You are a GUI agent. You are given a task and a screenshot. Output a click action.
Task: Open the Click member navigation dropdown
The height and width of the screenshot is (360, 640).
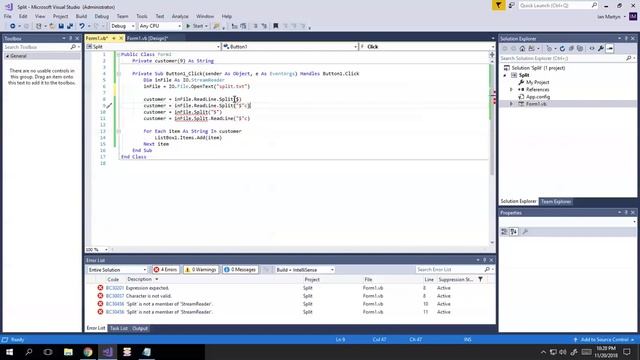coord(427,47)
